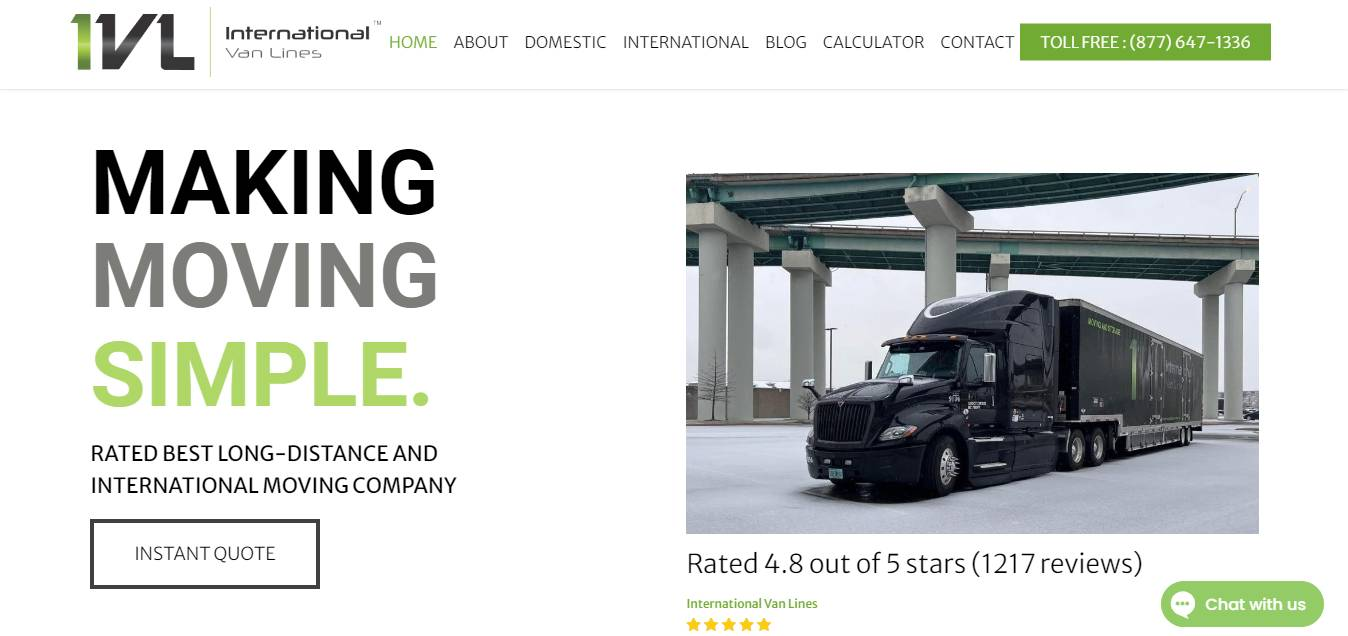Click the black moving truck photo
The height and width of the screenshot is (636, 1348).
[972, 353]
